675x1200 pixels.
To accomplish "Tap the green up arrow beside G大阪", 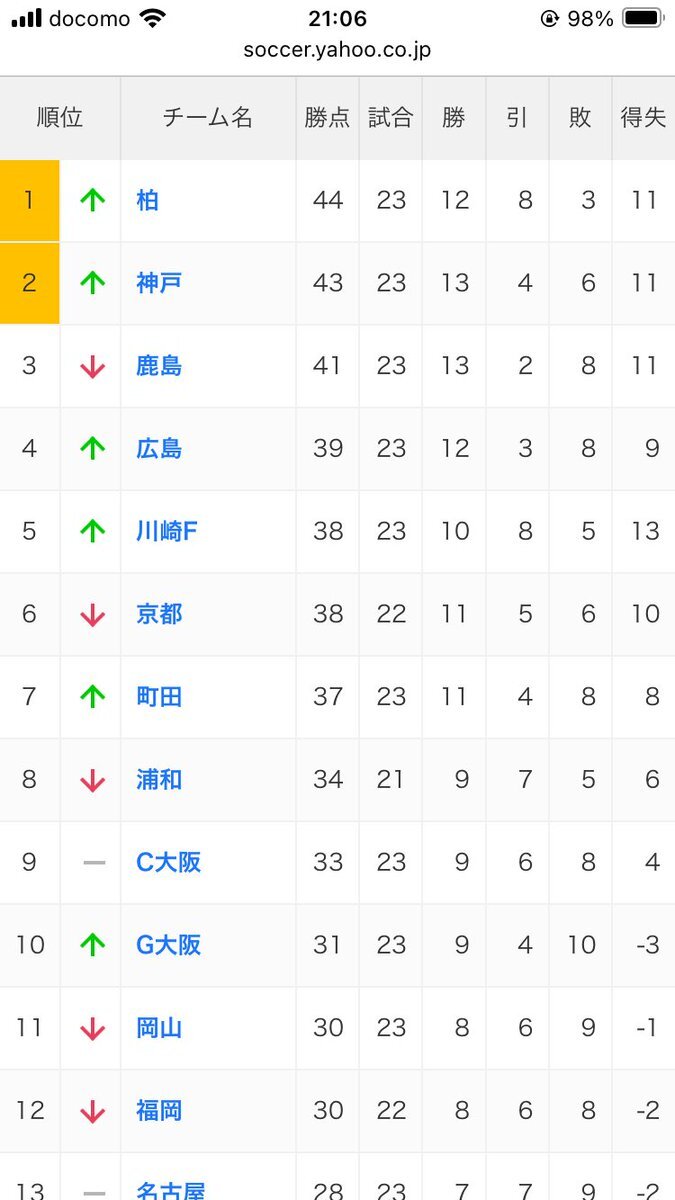I will click(x=92, y=944).
